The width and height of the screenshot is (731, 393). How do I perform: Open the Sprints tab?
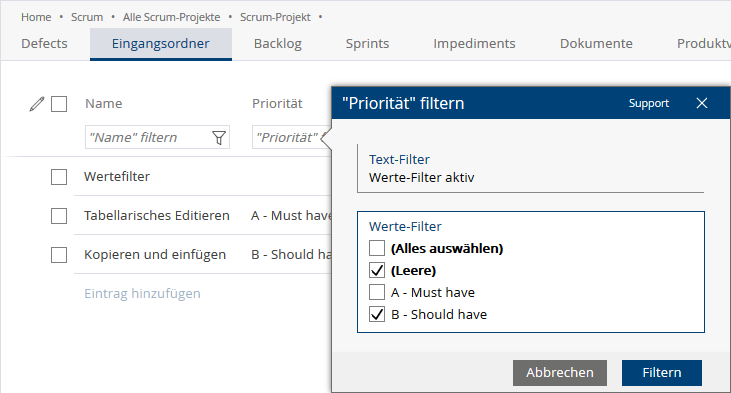tap(367, 44)
